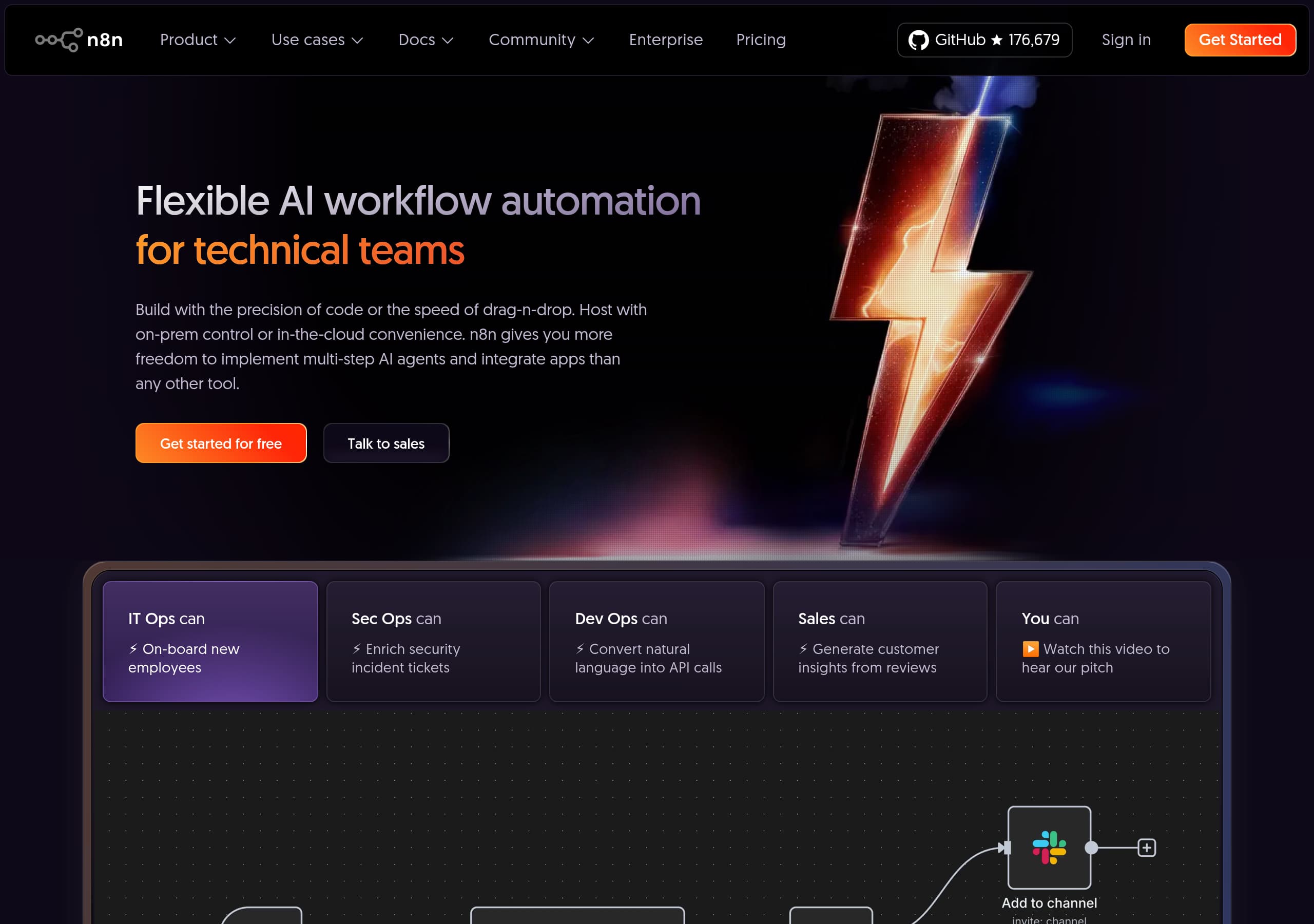The height and width of the screenshot is (924, 1314).
Task: Click the Get Started button
Action: [x=1240, y=40]
